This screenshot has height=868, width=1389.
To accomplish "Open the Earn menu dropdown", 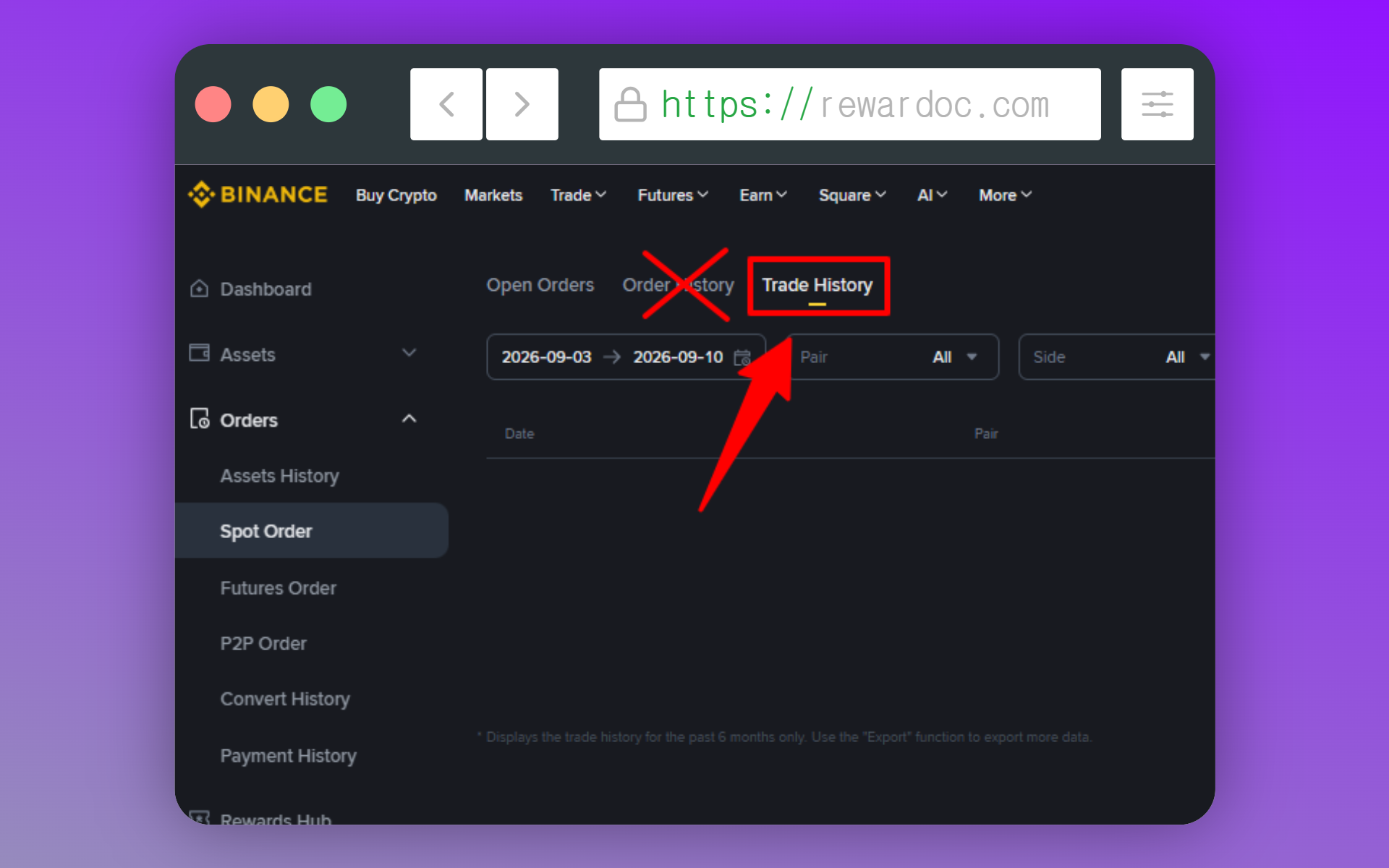I will pyautogui.click(x=763, y=195).
